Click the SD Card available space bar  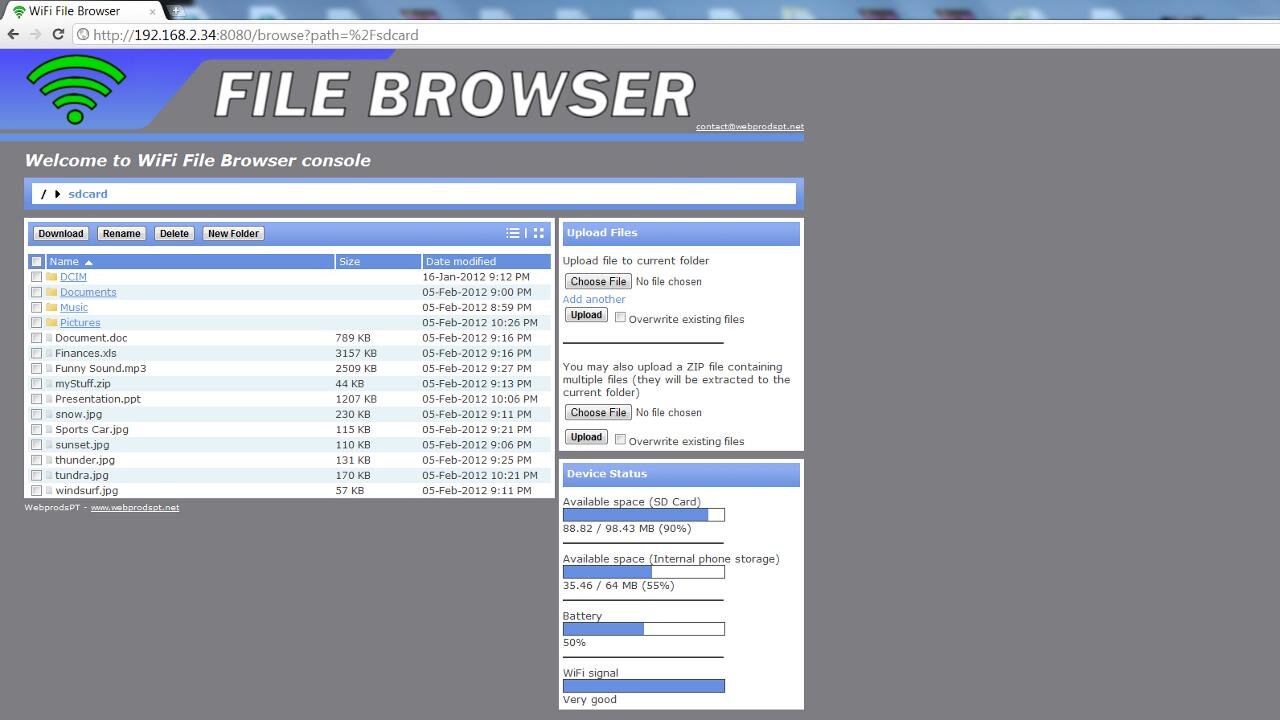[x=643, y=515]
